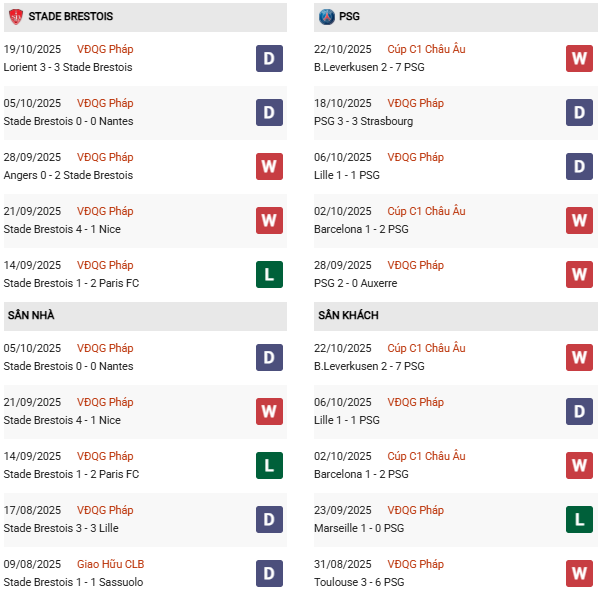Open the Stade Brestois team header
Viewport: 600px width, 596px height.
click(70, 17)
